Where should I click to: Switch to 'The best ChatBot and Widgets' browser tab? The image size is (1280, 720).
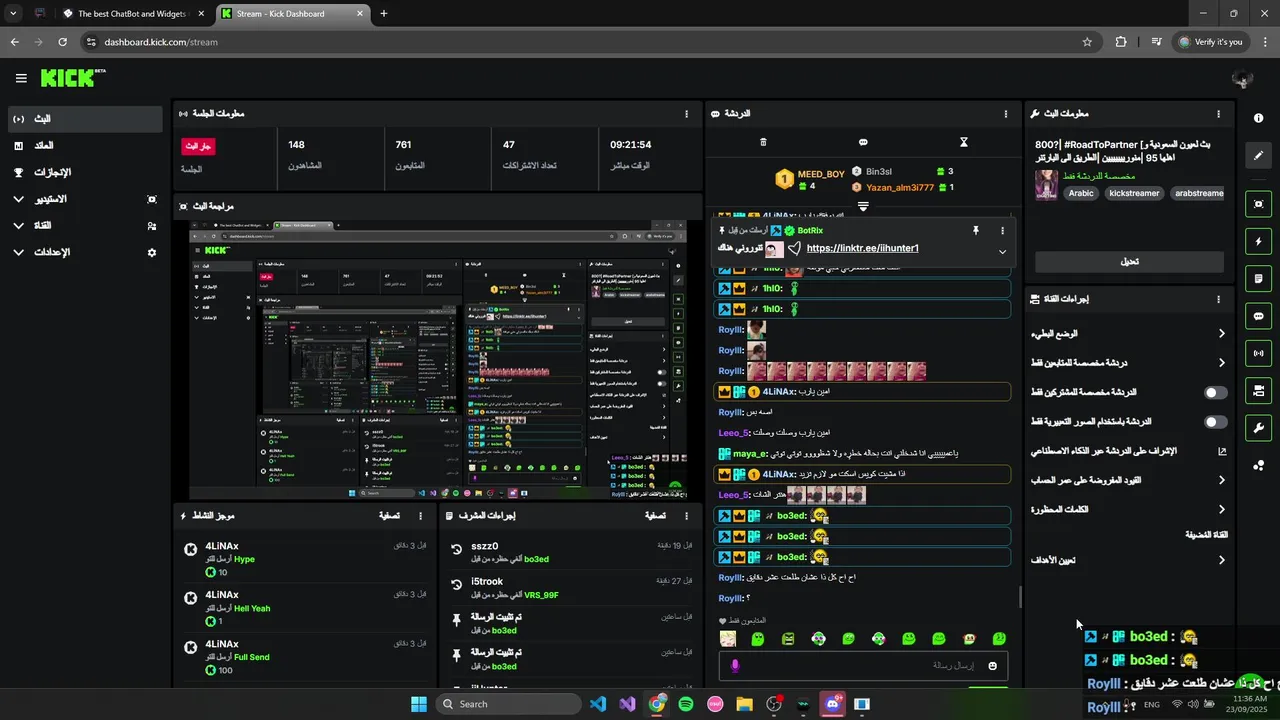[133, 13]
